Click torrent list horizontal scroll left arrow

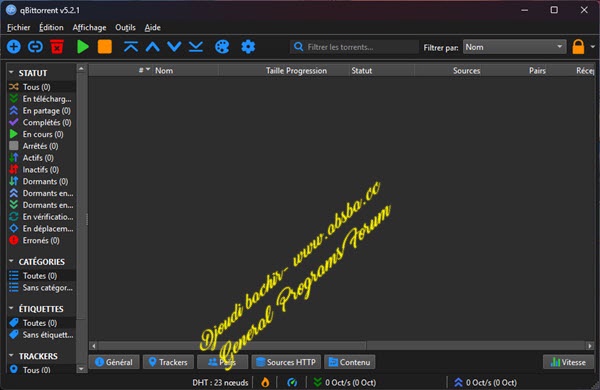93,346
